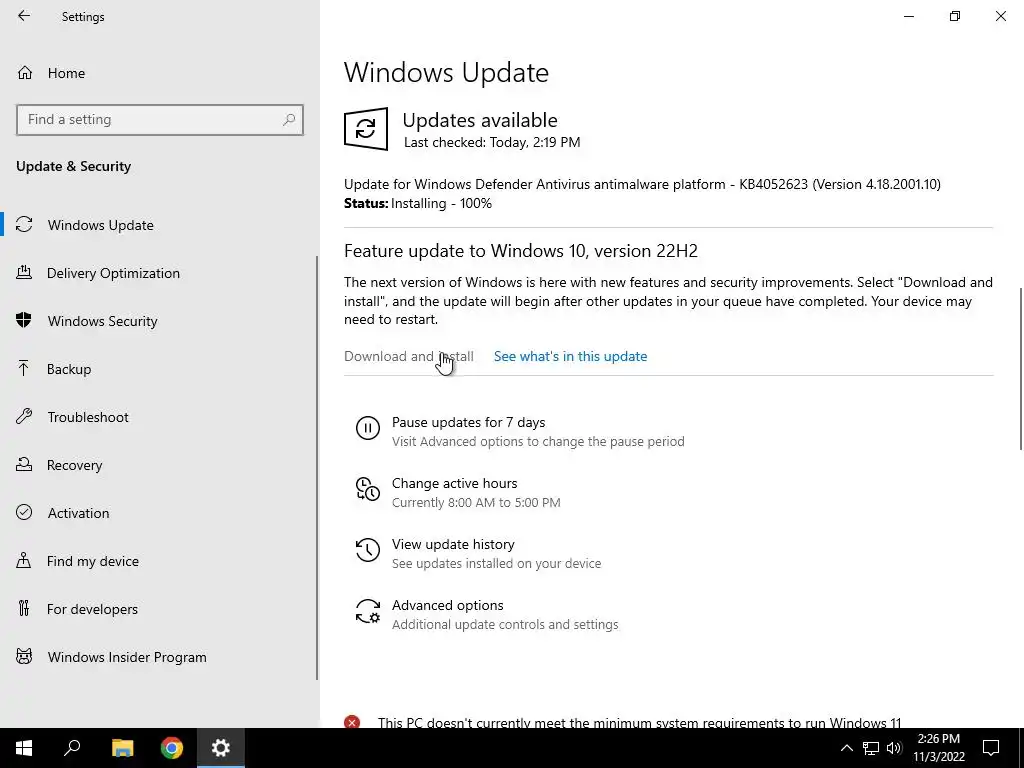The width and height of the screenshot is (1024, 768).
Task: Click the Delivery Optimization sidebar icon
Action: click(x=24, y=272)
